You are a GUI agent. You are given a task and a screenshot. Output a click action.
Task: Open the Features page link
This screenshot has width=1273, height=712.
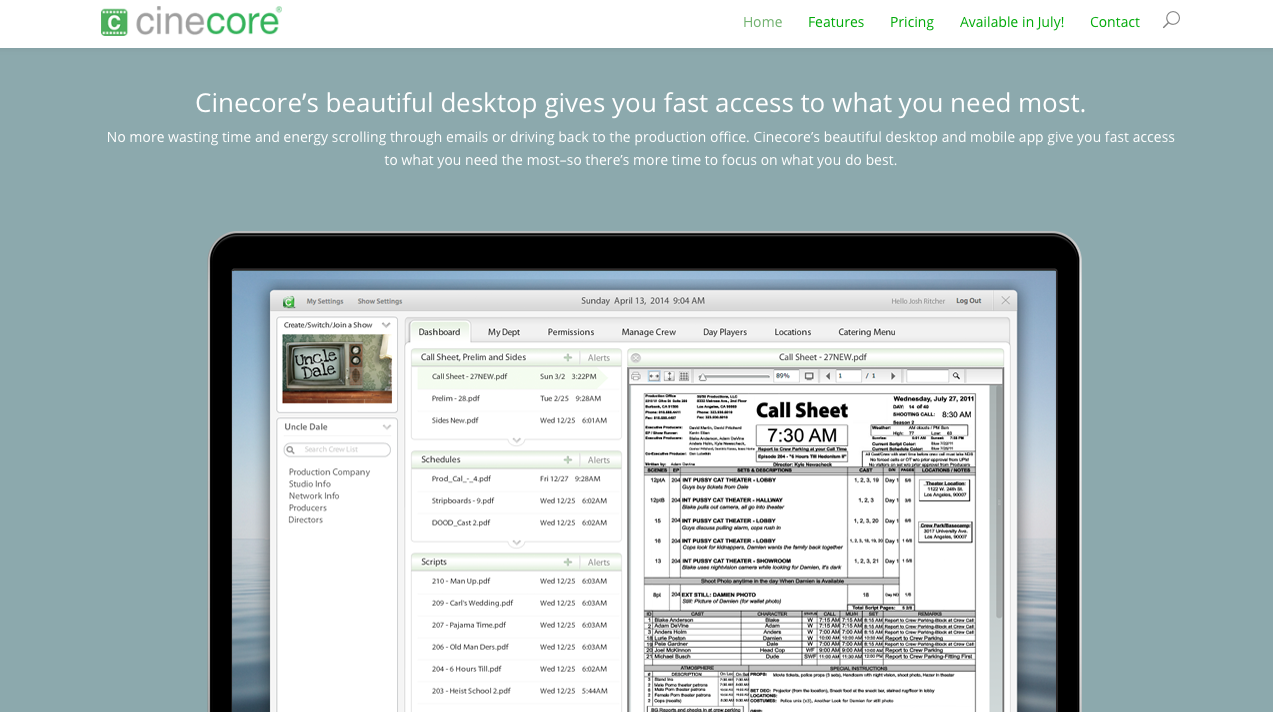[836, 22]
